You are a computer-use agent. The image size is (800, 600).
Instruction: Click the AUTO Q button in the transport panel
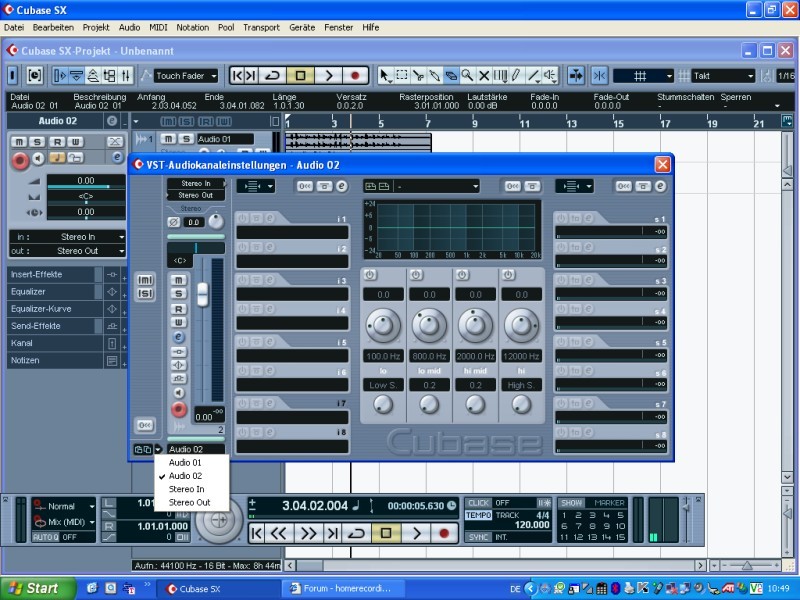coord(46,537)
